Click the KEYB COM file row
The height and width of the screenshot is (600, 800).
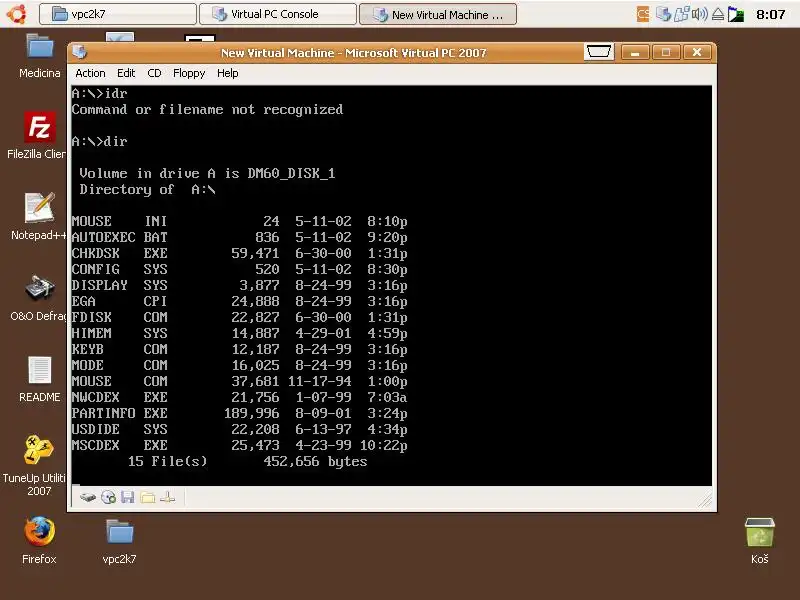(x=239, y=349)
